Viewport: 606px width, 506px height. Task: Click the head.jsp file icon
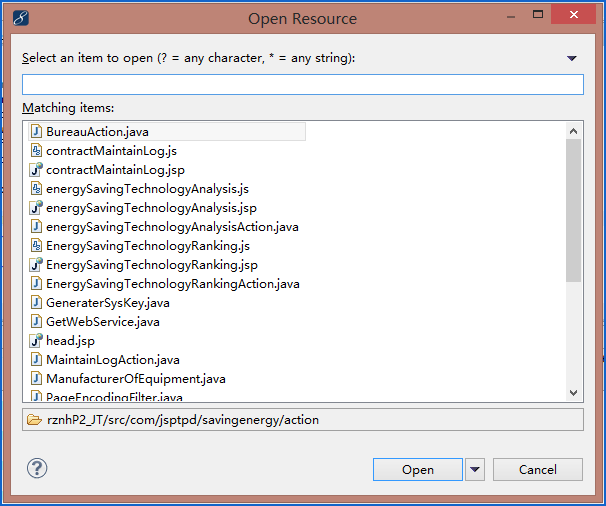click(36, 341)
